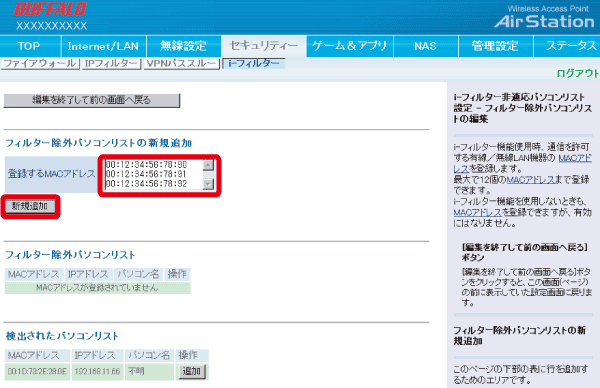Select MAC address 00:1D:73:2E:28:0E cell

pyautogui.click(x=37, y=371)
